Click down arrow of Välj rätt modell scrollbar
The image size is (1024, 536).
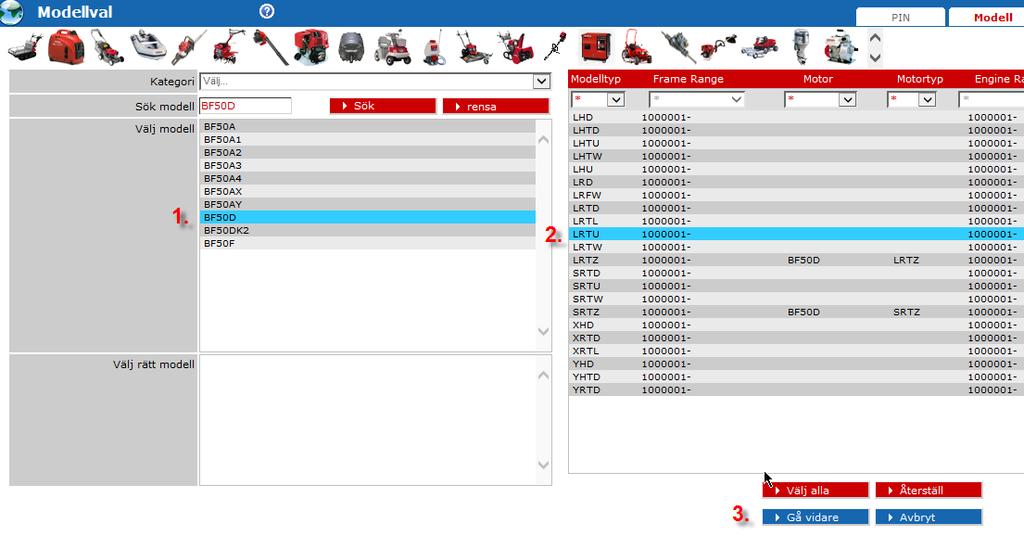pyautogui.click(x=543, y=465)
